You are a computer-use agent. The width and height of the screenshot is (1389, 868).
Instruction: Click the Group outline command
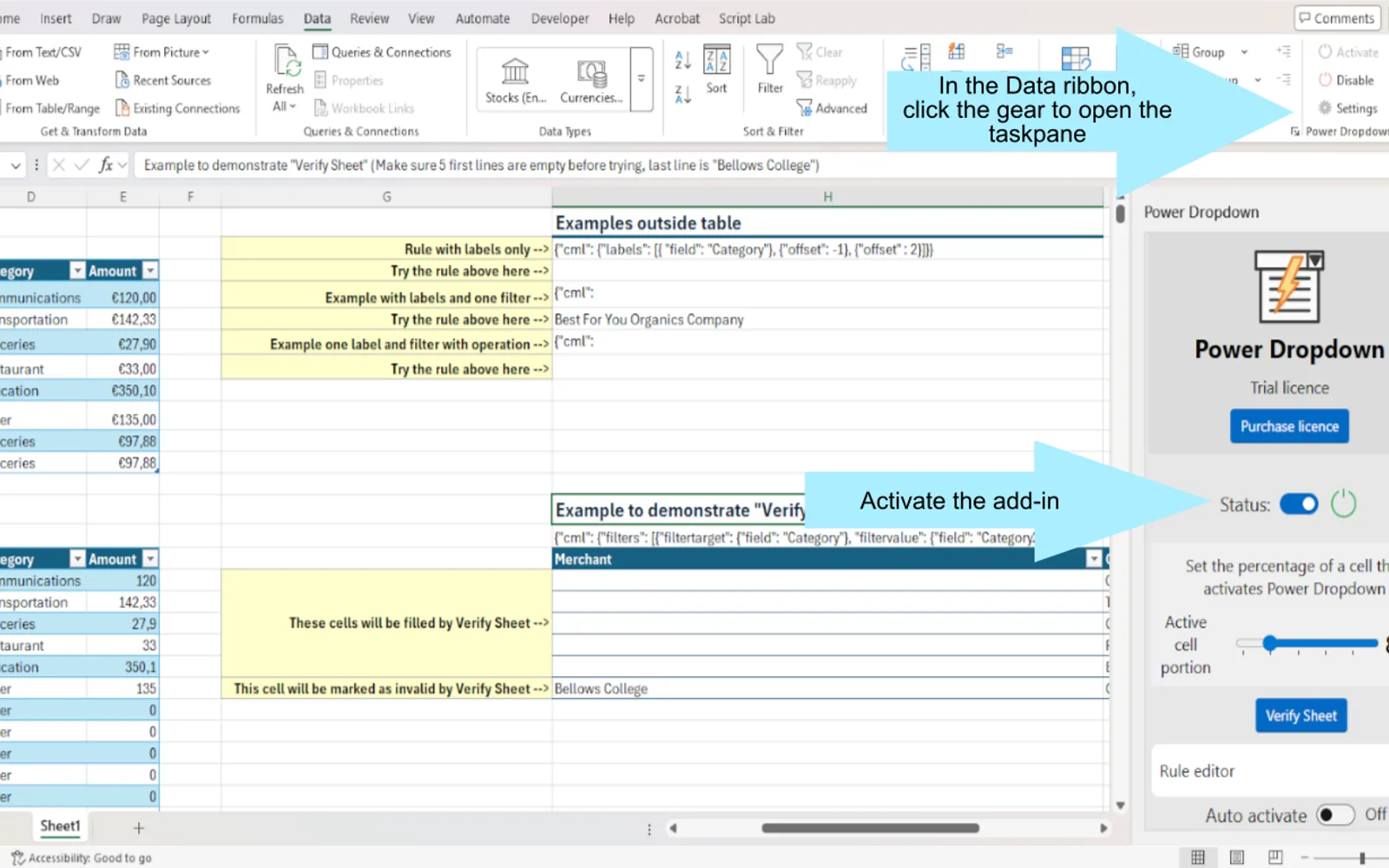click(x=1198, y=52)
